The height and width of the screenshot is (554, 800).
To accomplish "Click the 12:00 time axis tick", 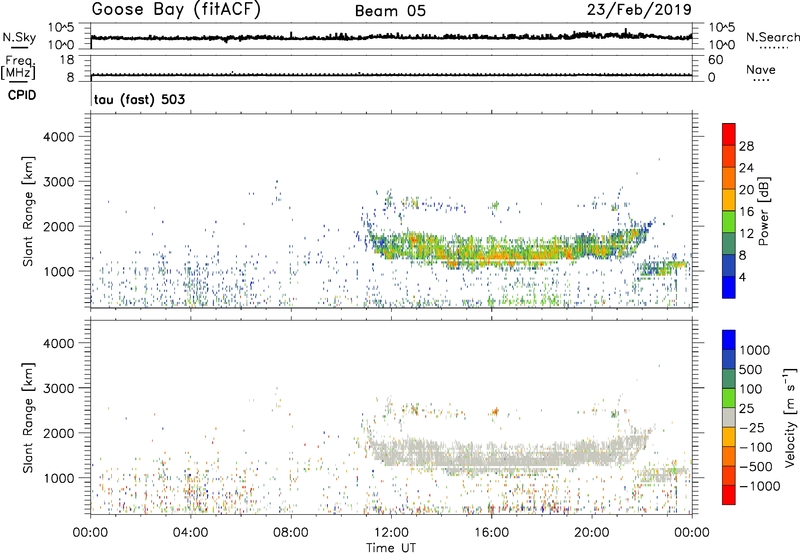I will tap(391, 533).
